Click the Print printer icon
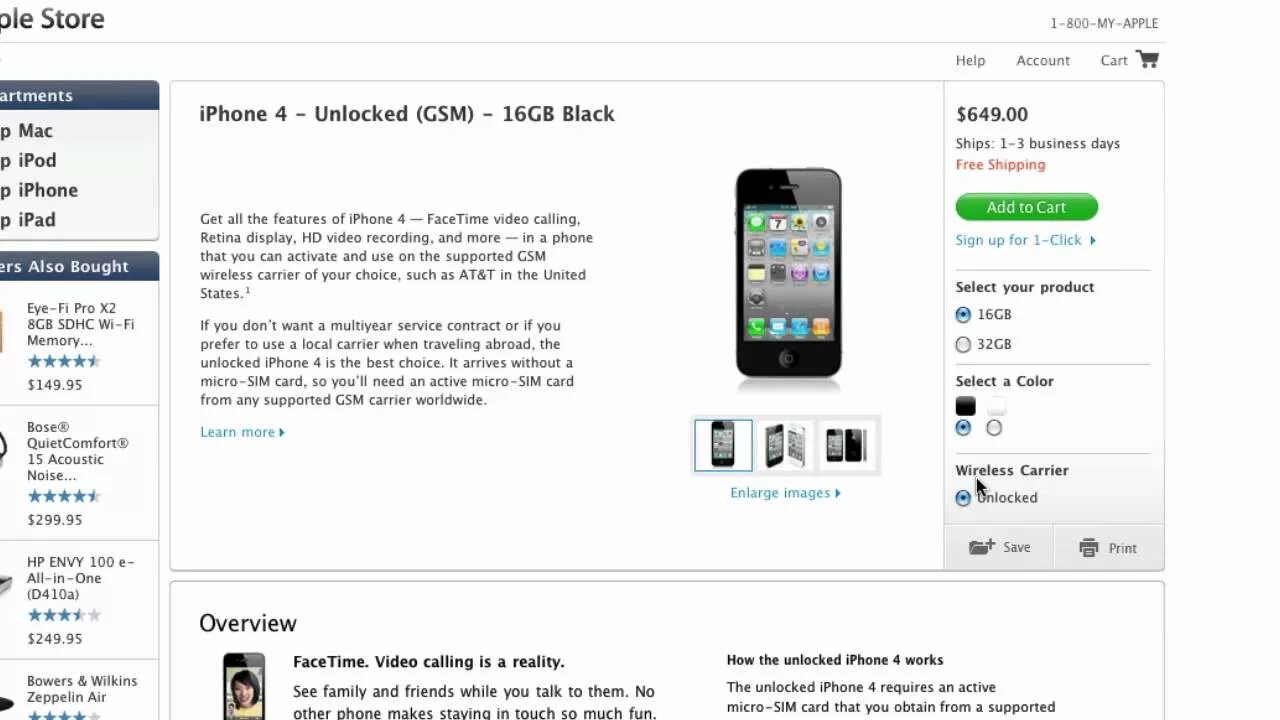Image resolution: width=1280 pixels, height=720 pixels. (x=1089, y=548)
